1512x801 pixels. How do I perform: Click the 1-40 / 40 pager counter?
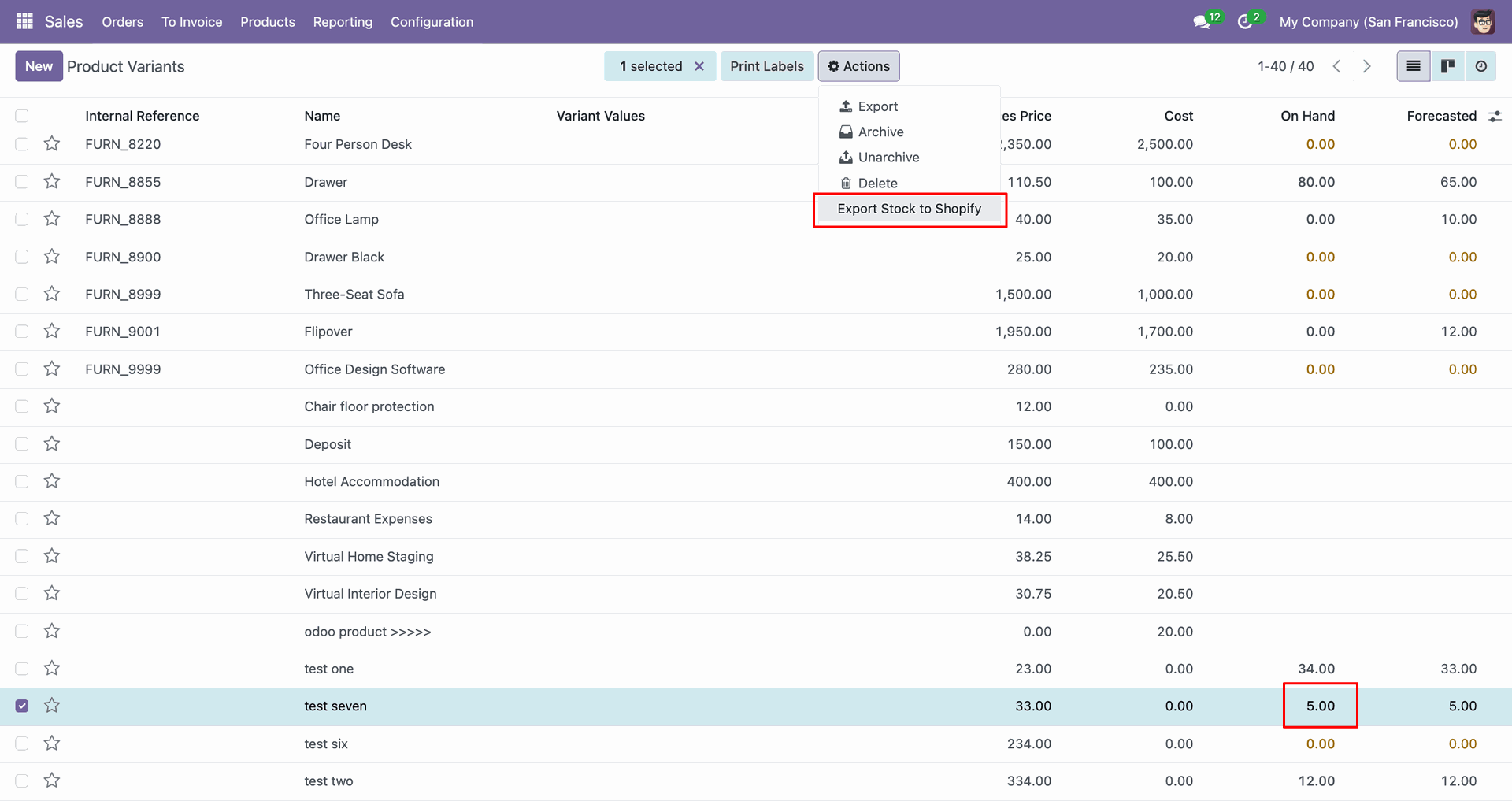[1286, 66]
